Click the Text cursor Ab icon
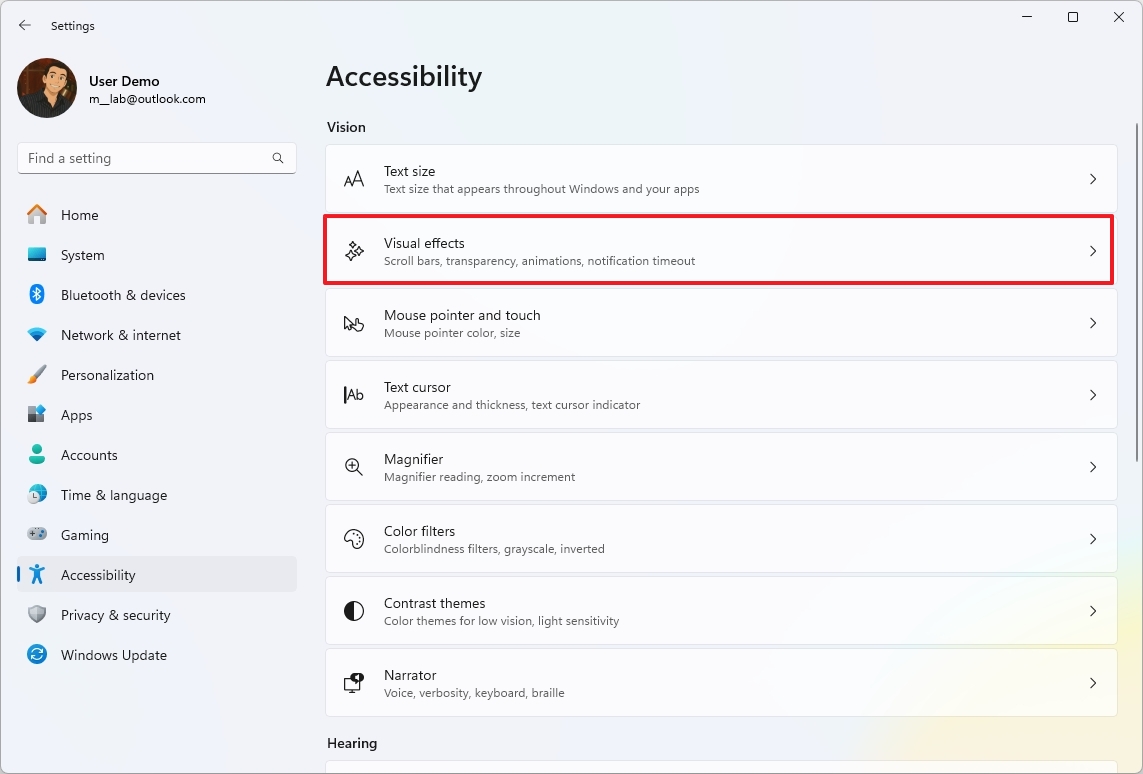This screenshot has width=1143, height=774. [x=354, y=395]
